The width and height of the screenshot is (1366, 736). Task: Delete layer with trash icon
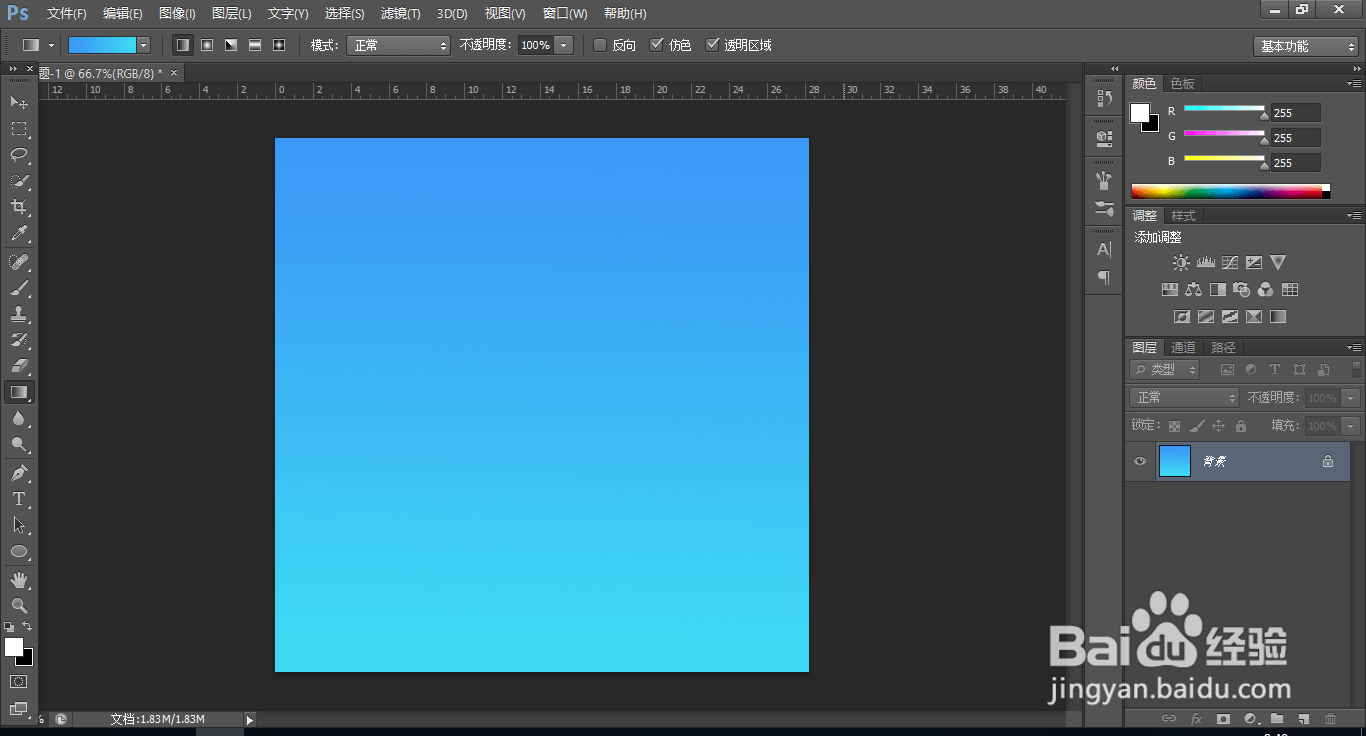coord(1330,719)
